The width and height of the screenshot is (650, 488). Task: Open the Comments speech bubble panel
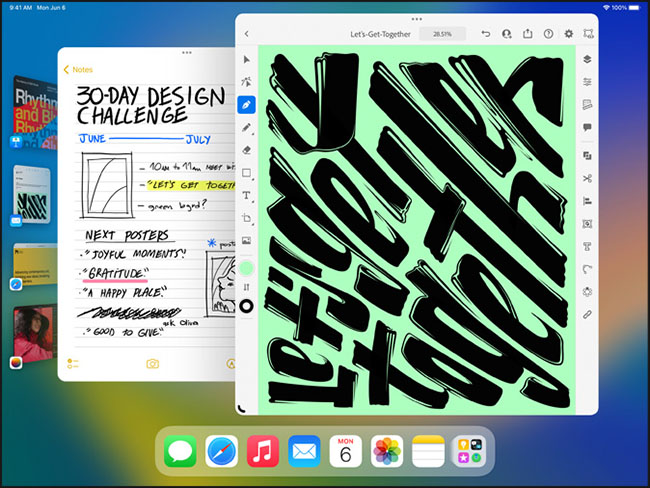[x=587, y=127]
